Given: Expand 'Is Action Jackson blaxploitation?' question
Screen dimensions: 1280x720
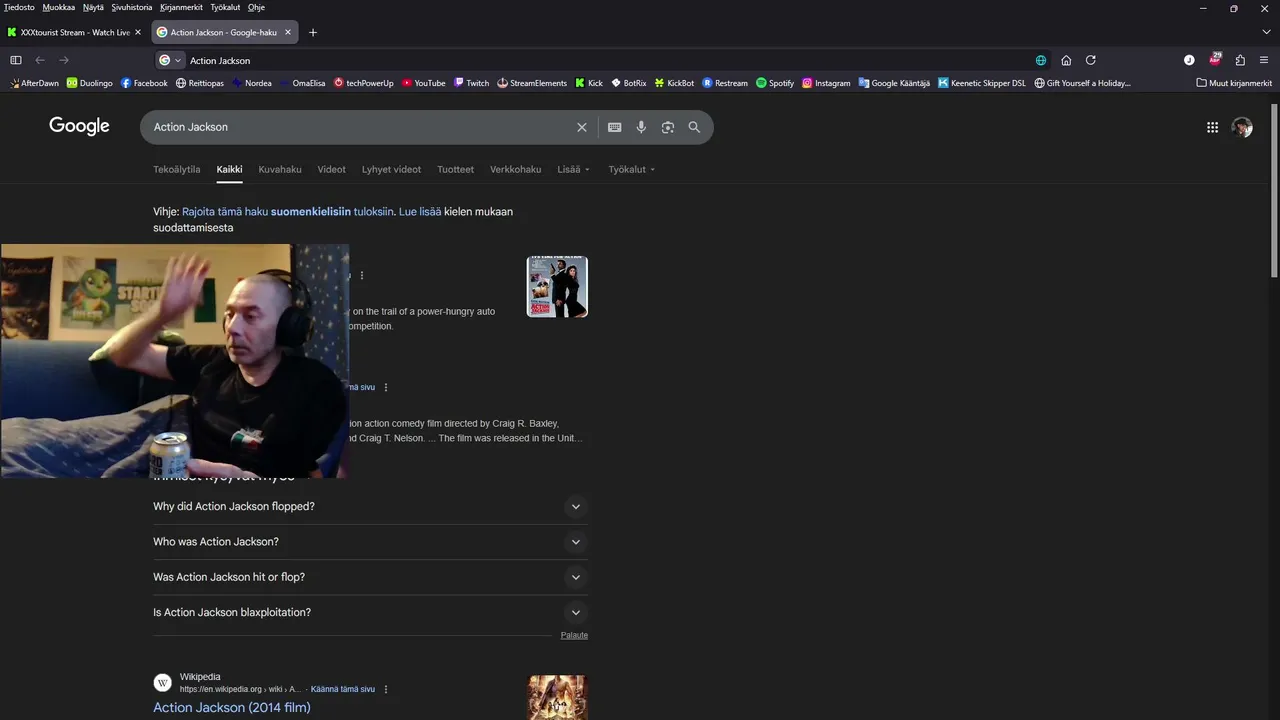Looking at the screenshot, I should (x=370, y=612).
